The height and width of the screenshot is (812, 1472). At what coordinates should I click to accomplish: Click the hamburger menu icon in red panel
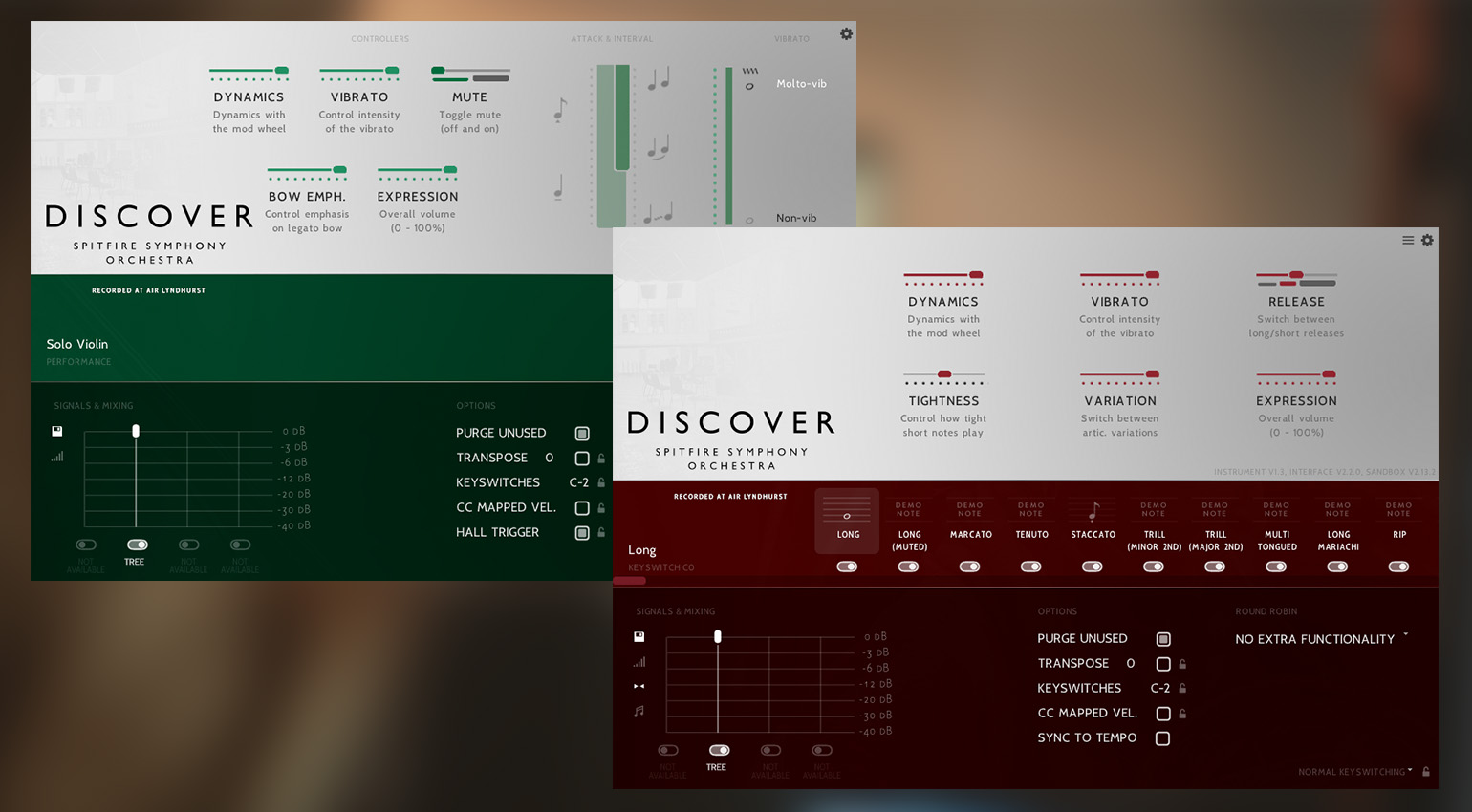(1408, 241)
